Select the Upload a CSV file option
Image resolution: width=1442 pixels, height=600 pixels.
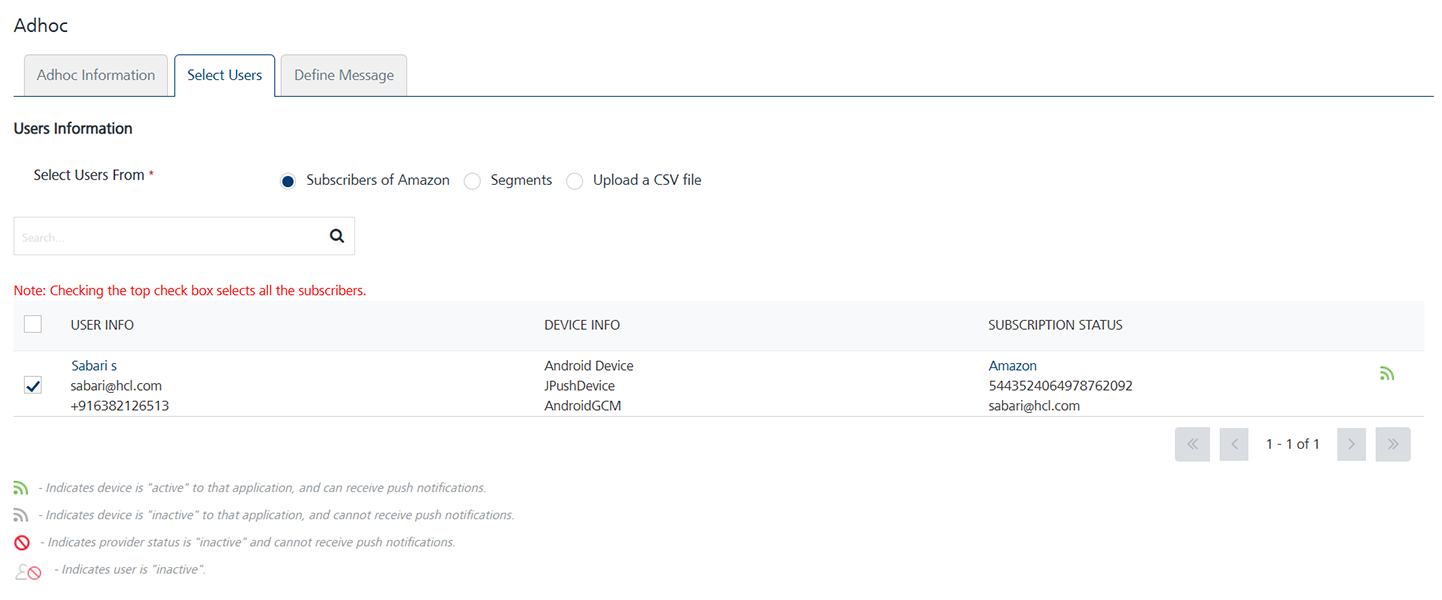(575, 181)
